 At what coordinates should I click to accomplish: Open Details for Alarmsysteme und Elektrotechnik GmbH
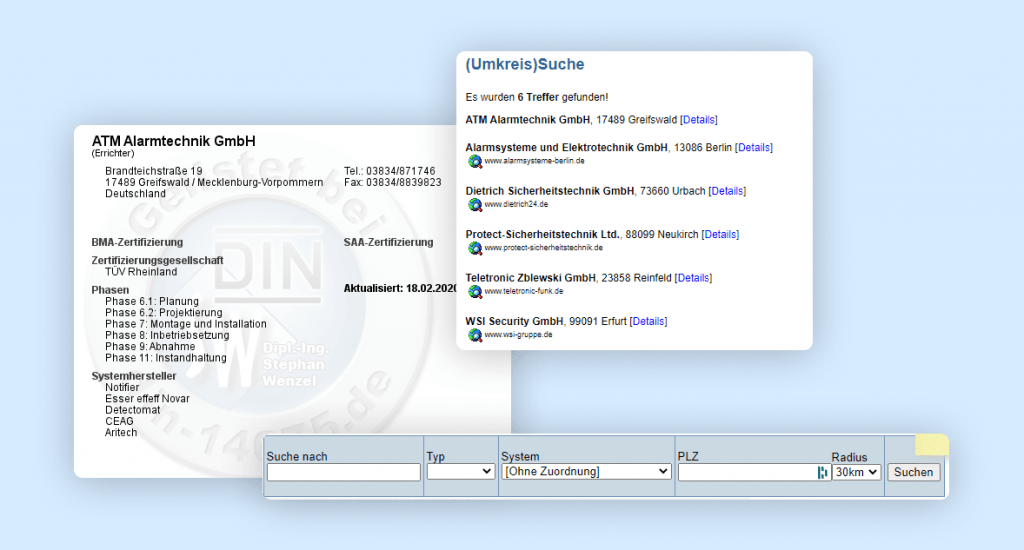(x=754, y=148)
